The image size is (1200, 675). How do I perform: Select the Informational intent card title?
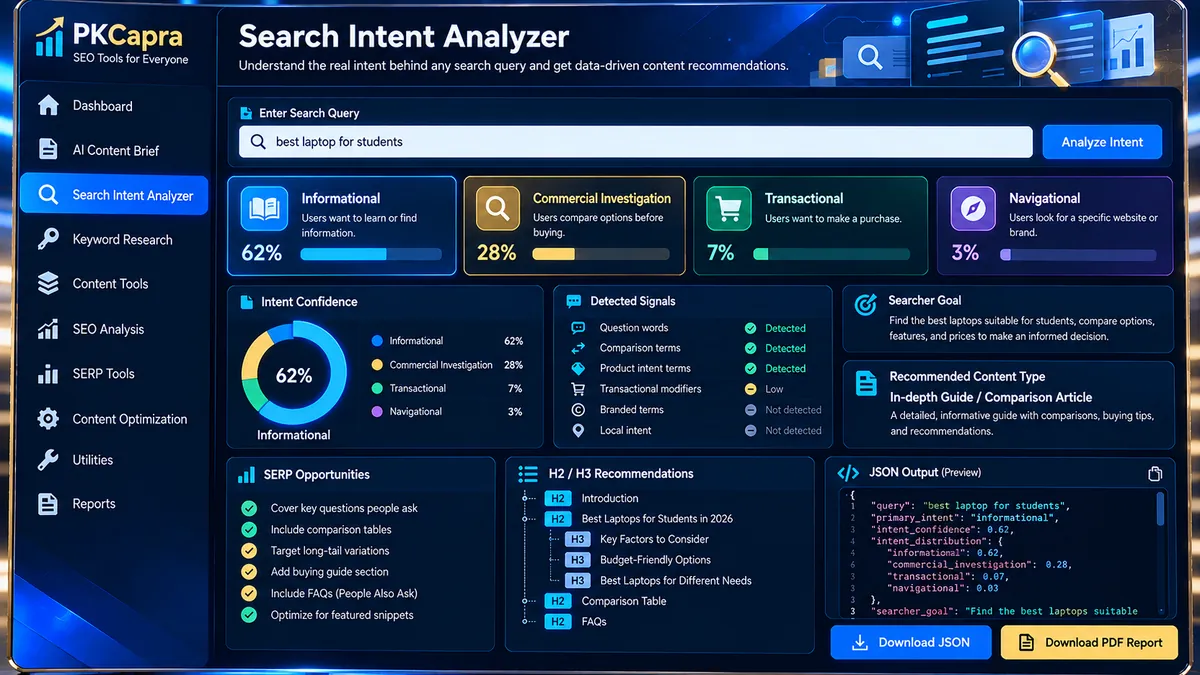pos(341,198)
